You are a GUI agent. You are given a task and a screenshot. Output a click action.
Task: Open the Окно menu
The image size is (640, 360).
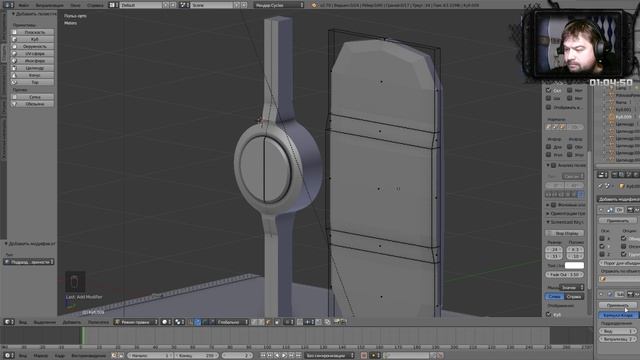pyautogui.click(x=75, y=5)
